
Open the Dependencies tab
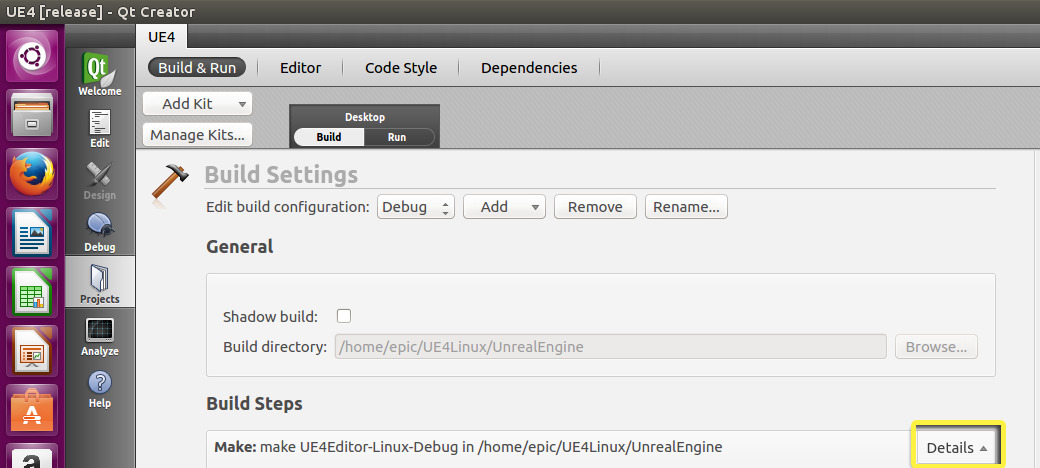(529, 68)
